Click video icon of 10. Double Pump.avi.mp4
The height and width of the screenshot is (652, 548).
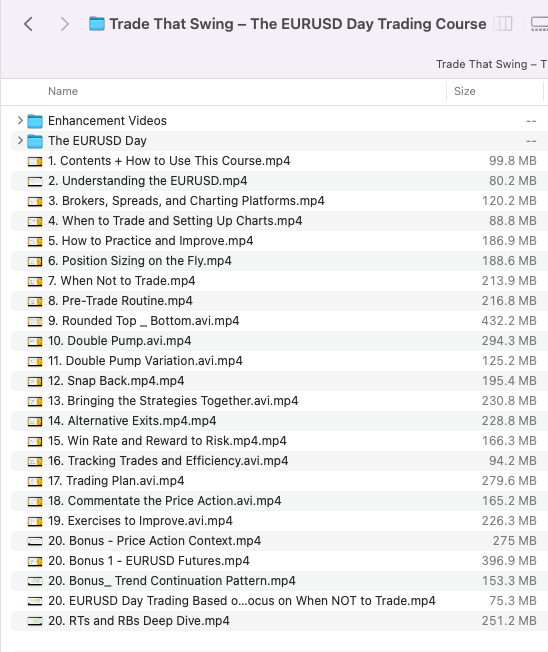coord(35,341)
